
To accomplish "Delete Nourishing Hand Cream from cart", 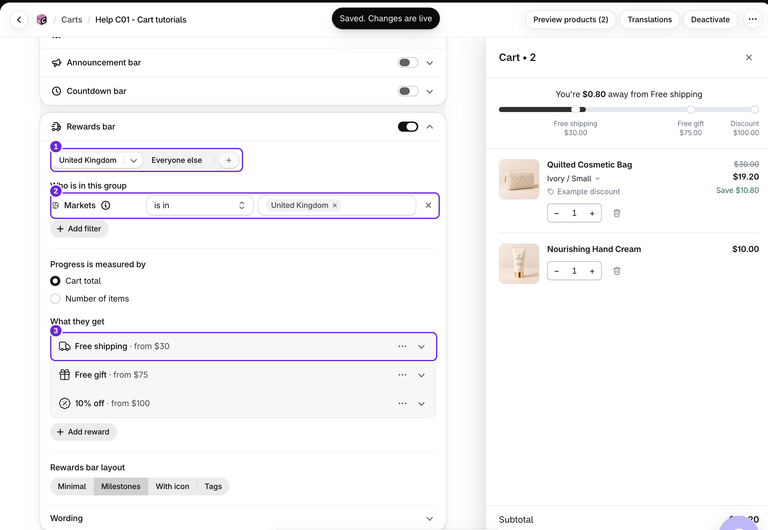I will pyautogui.click(x=617, y=271).
